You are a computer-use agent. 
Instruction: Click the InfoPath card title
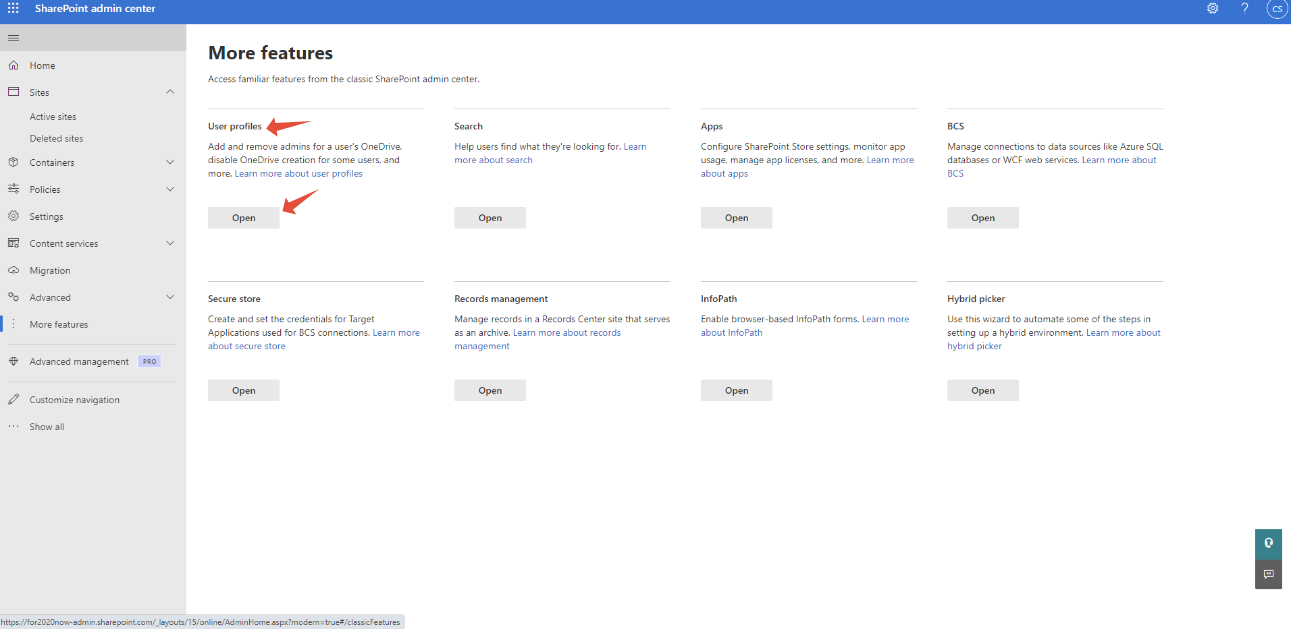coord(719,299)
